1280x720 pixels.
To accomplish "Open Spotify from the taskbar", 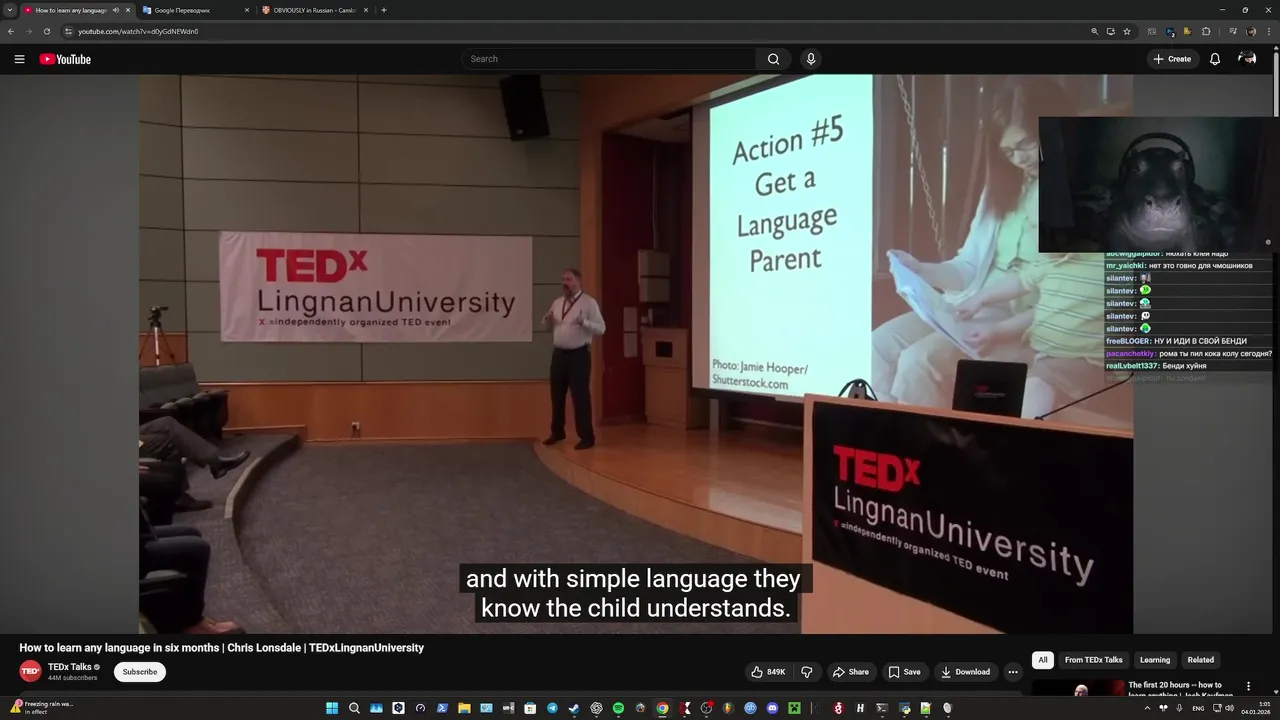I will click(x=618, y=708).
